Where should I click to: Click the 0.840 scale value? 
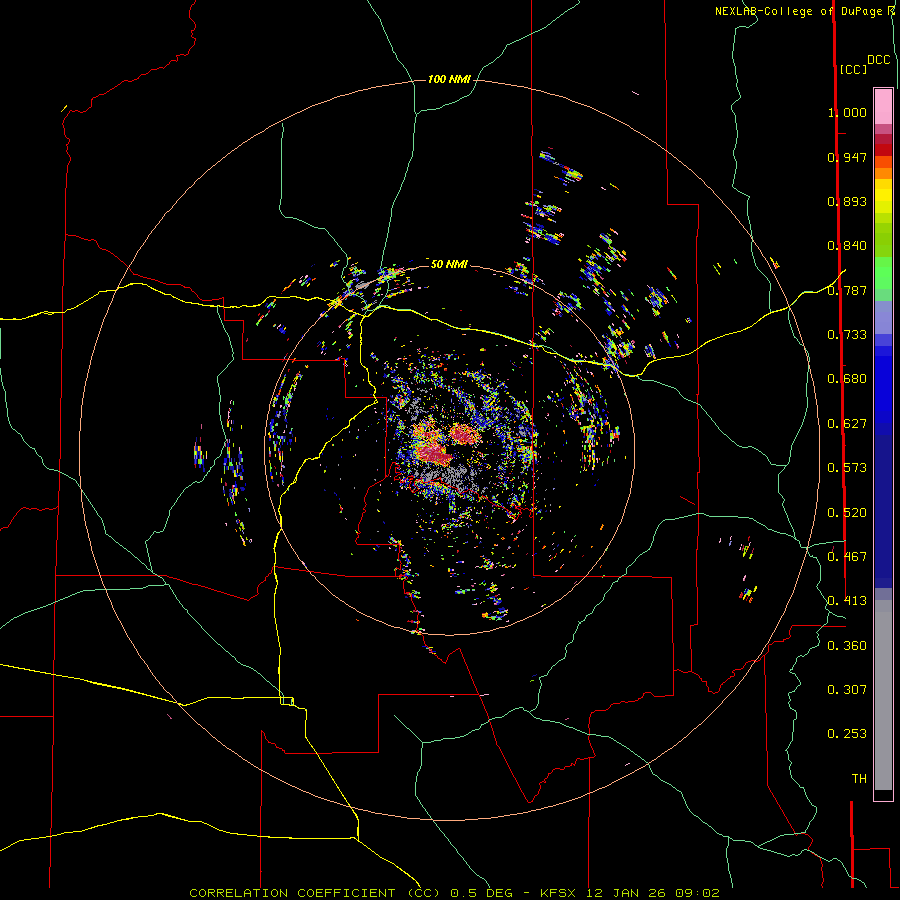click(847, 246)
